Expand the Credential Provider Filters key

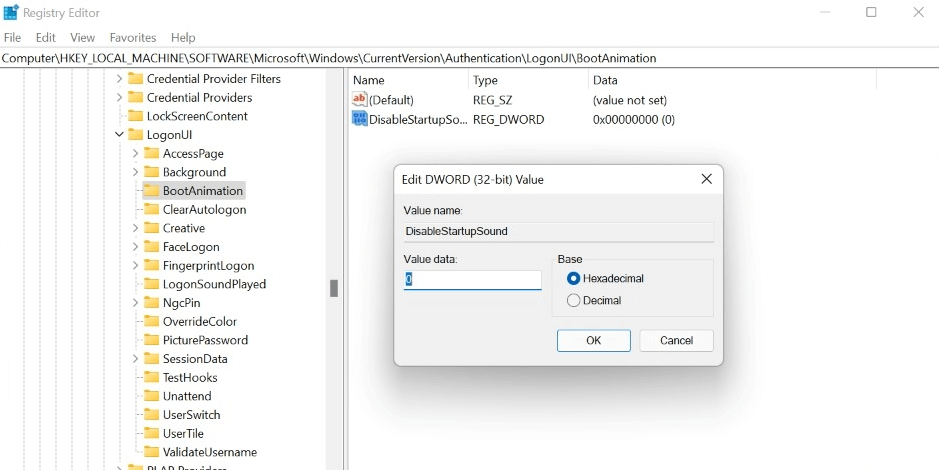click(119, 78)
